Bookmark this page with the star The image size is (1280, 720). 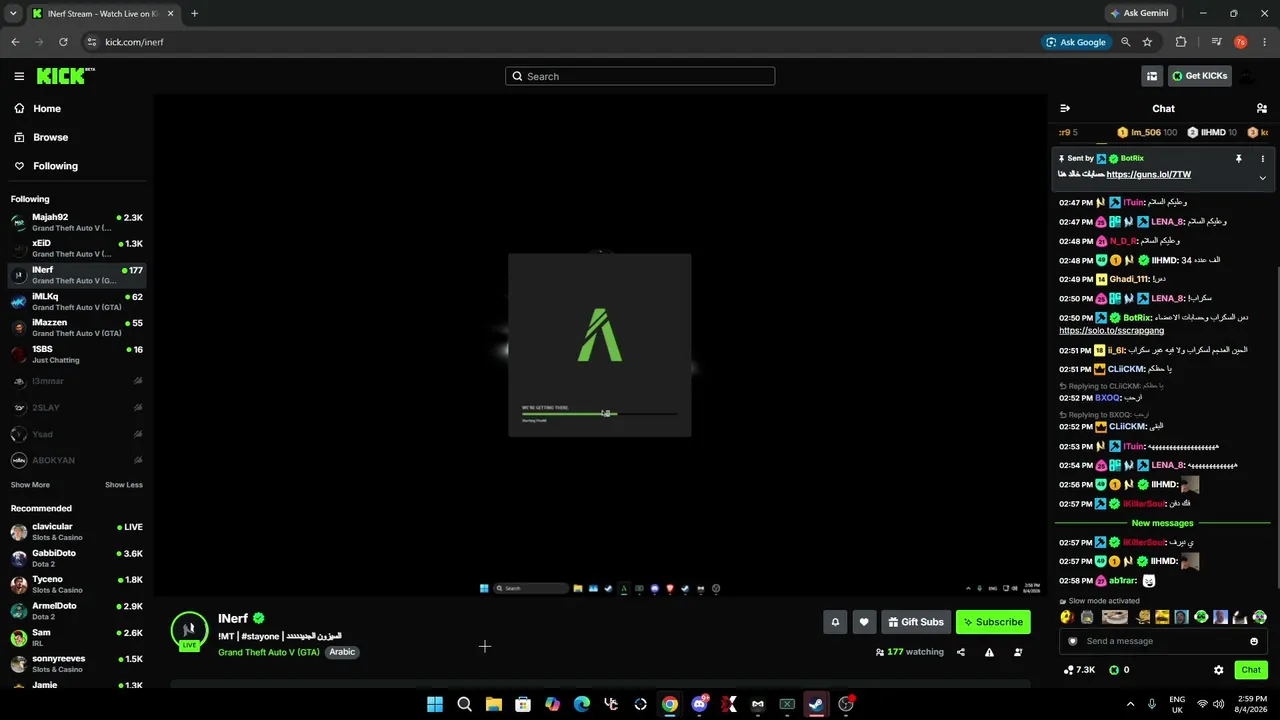(1147, 42)
